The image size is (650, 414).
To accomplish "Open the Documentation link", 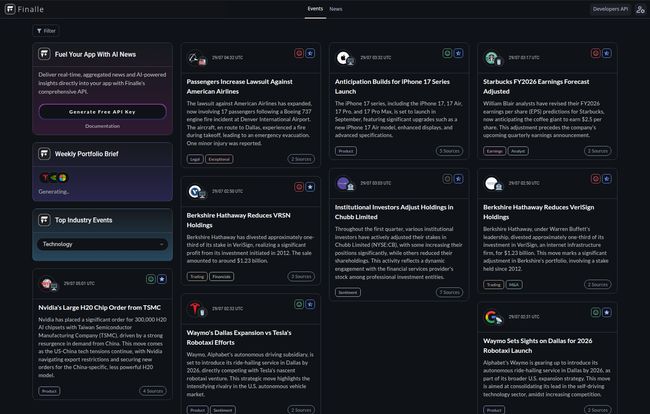I will click(x=102, y=126).
